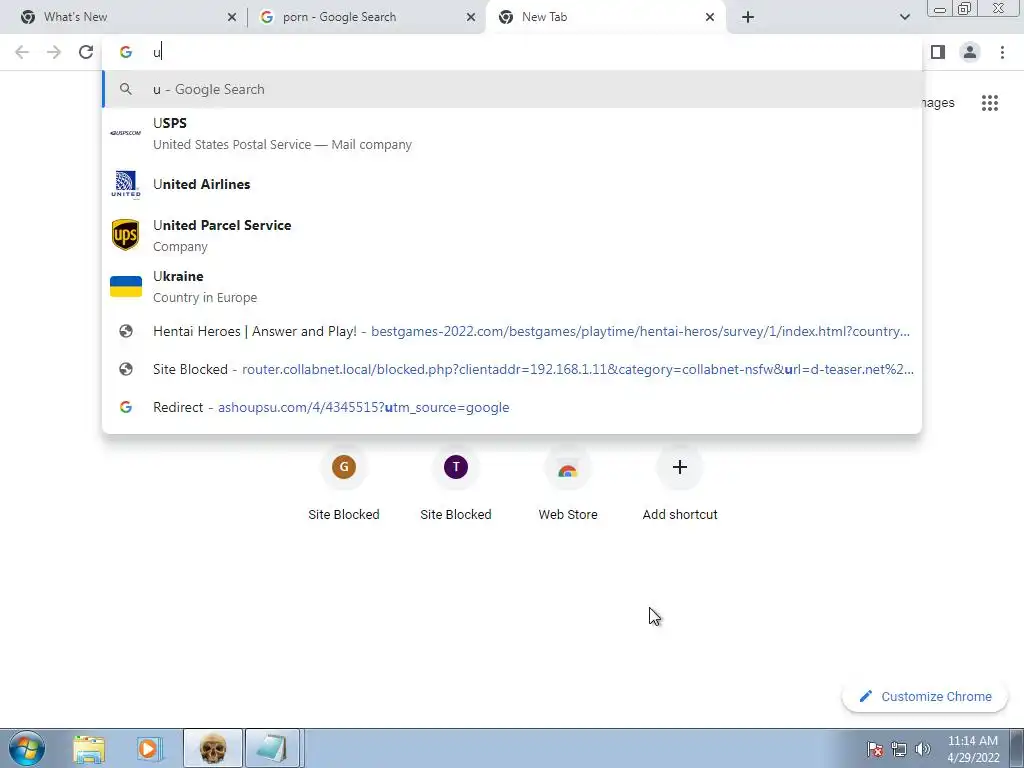Screen dimensions: 1024x768
Task: Click the magnifier icon beside 'u - Google Search'
Action: 126,89
